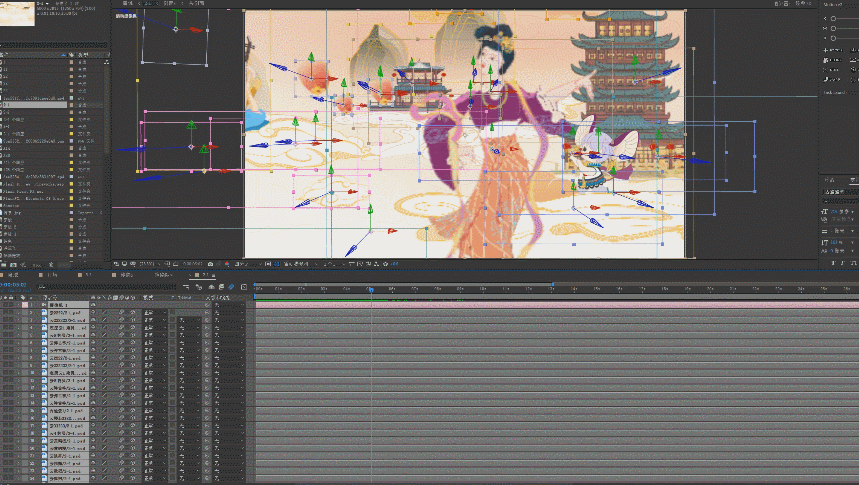Select the active composition tab in the timeline
The height and width of the screenshot is (485, 859).
pos(205,275)
